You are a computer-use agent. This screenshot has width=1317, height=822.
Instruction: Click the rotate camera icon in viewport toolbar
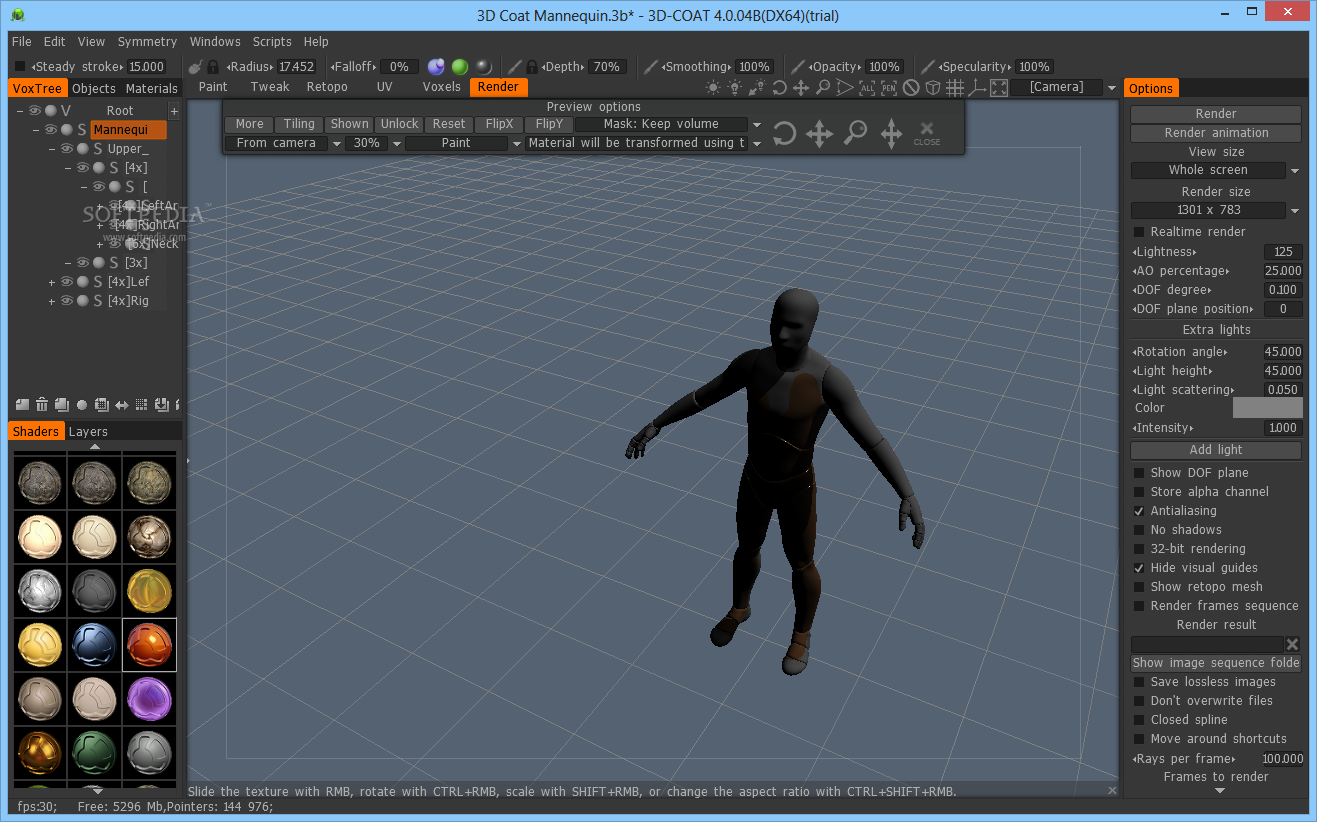click(x=780, y=87)
